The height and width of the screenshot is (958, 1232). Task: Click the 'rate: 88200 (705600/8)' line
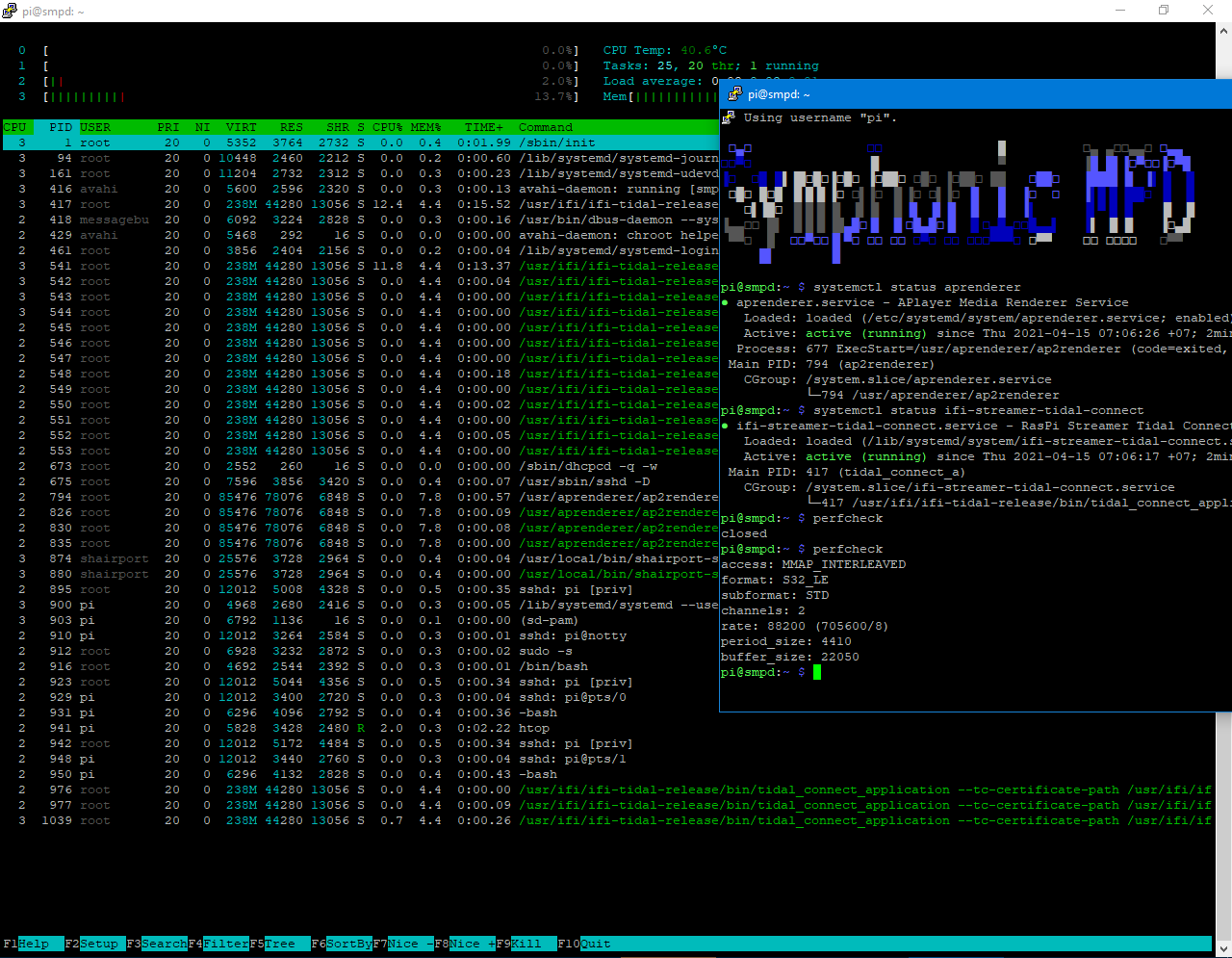(805, 626)
